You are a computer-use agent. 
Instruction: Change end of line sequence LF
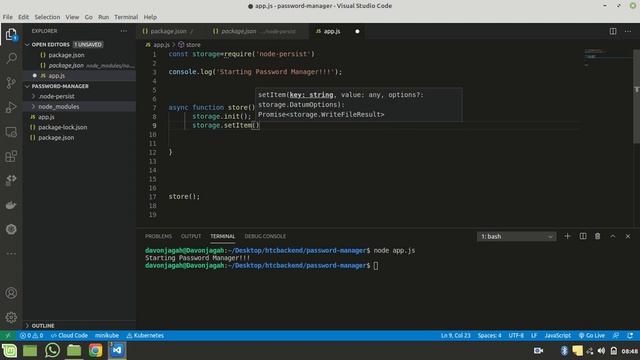(534, 336)
